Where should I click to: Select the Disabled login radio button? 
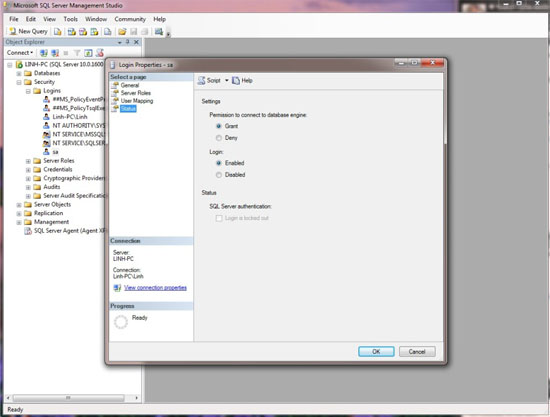tap(219, 175)
